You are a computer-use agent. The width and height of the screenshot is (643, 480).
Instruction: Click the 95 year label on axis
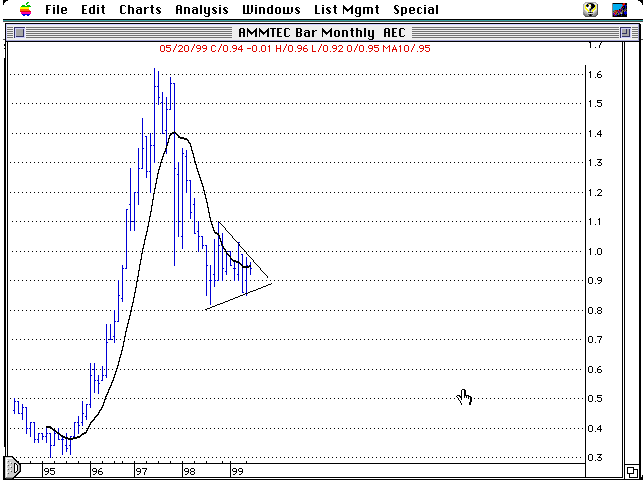click(50, 471)
